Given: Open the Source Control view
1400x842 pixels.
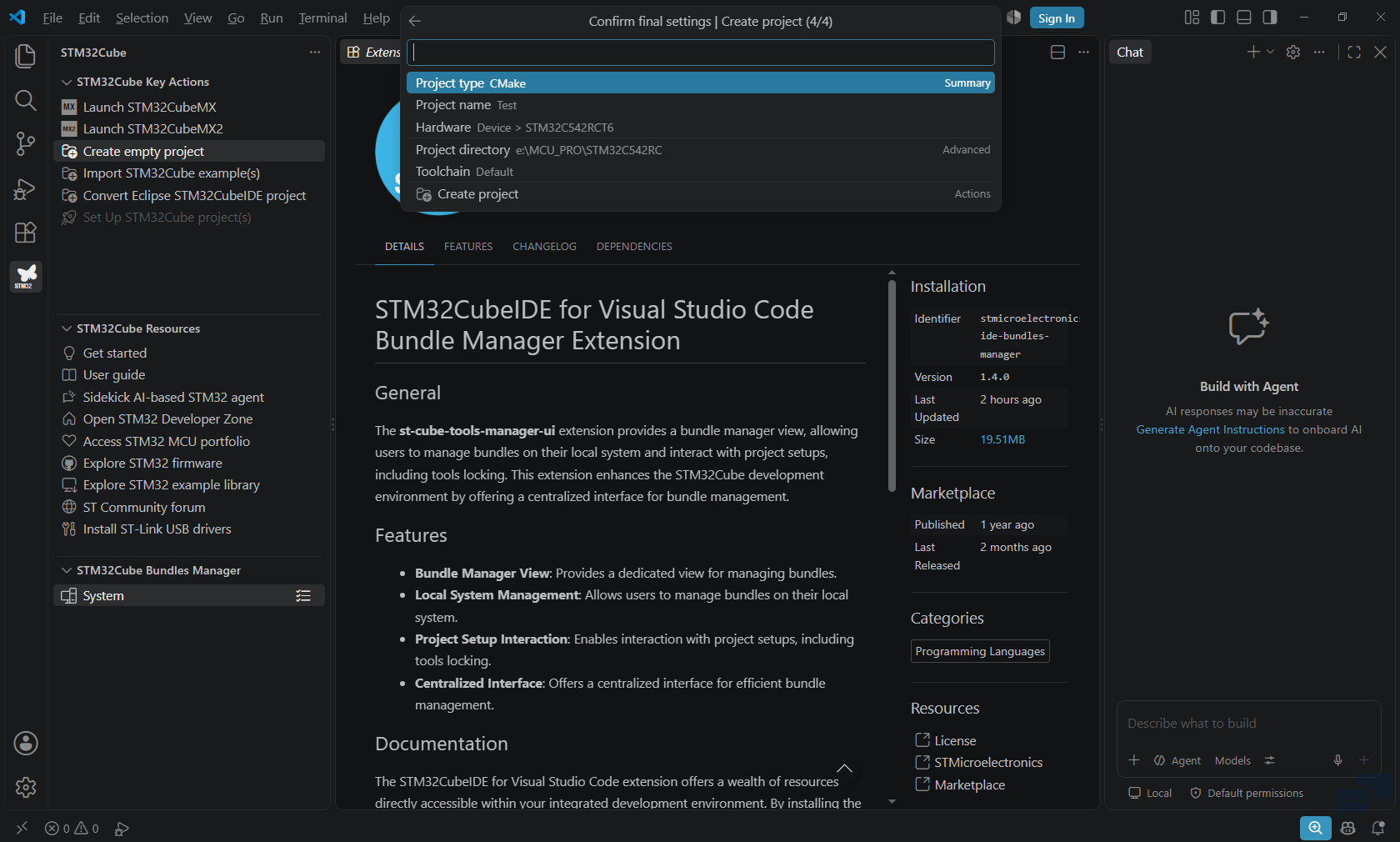Looking at the screenshot, I should [x=26, y=144].
